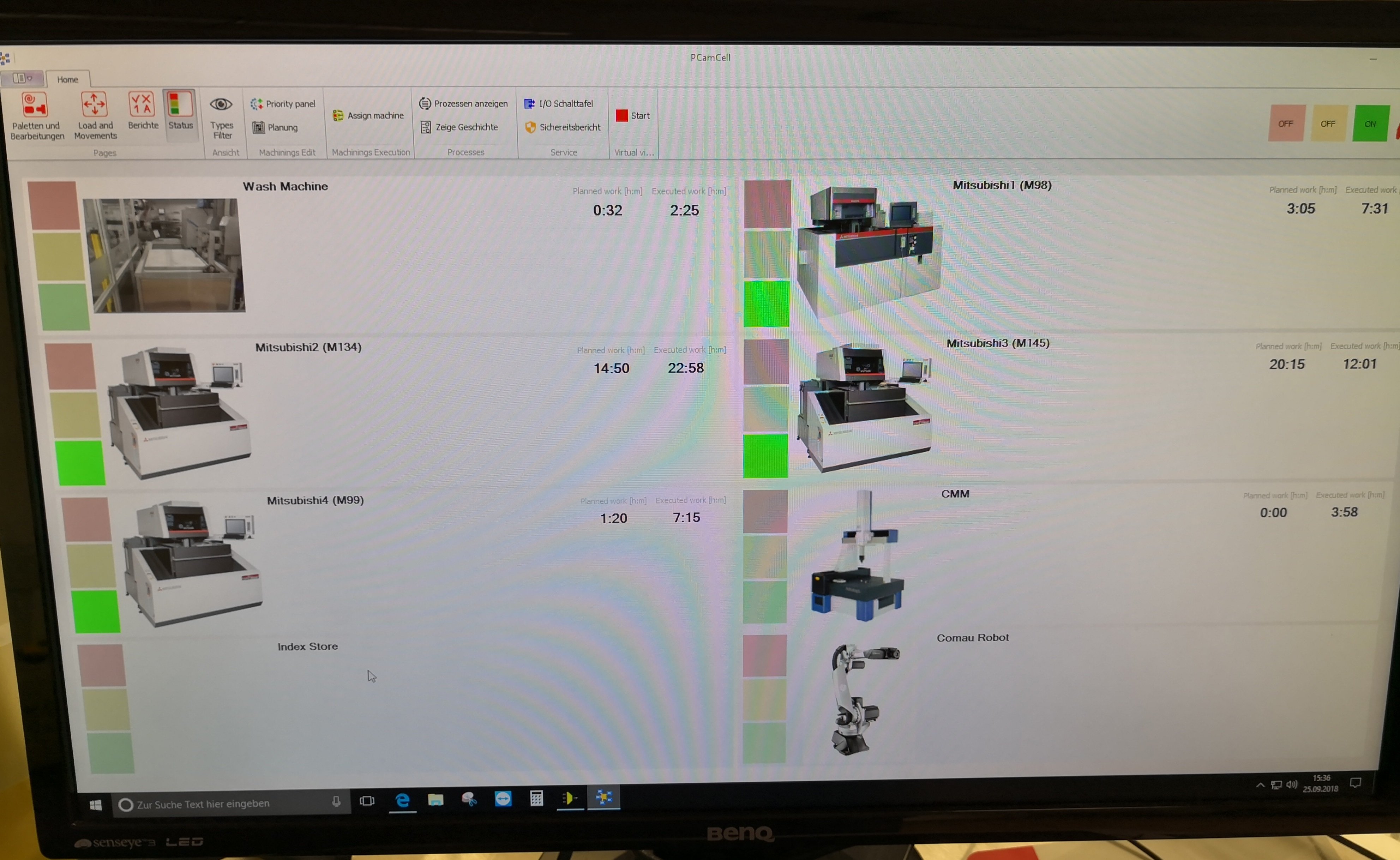Switch the green ON toggle off
The width and height of the screenshot is (1400, 860).
tap(1370, 123)
